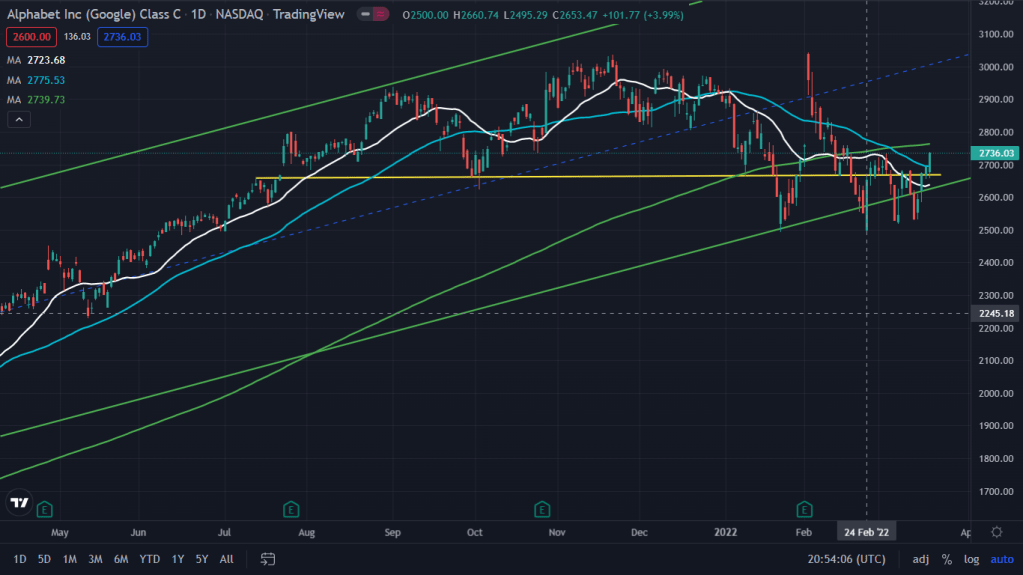Open chart settings gear icon

[997, 532]
